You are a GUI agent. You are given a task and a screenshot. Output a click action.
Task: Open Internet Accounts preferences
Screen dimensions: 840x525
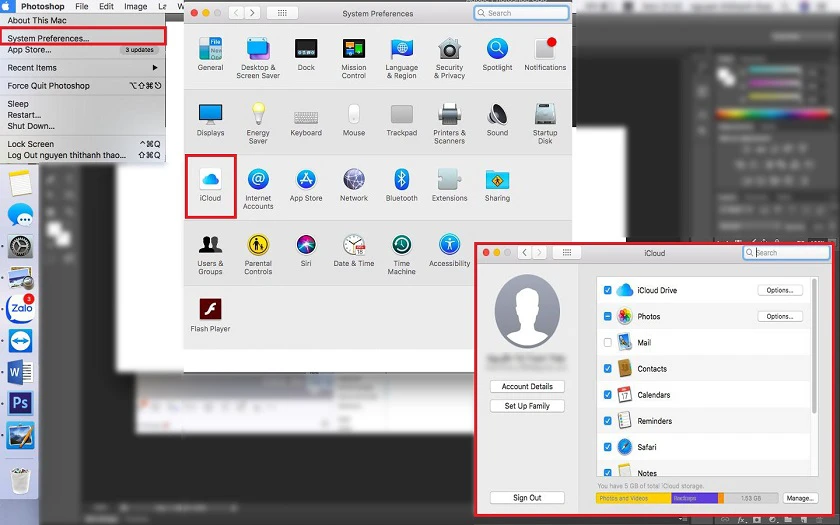coord(258,189)
